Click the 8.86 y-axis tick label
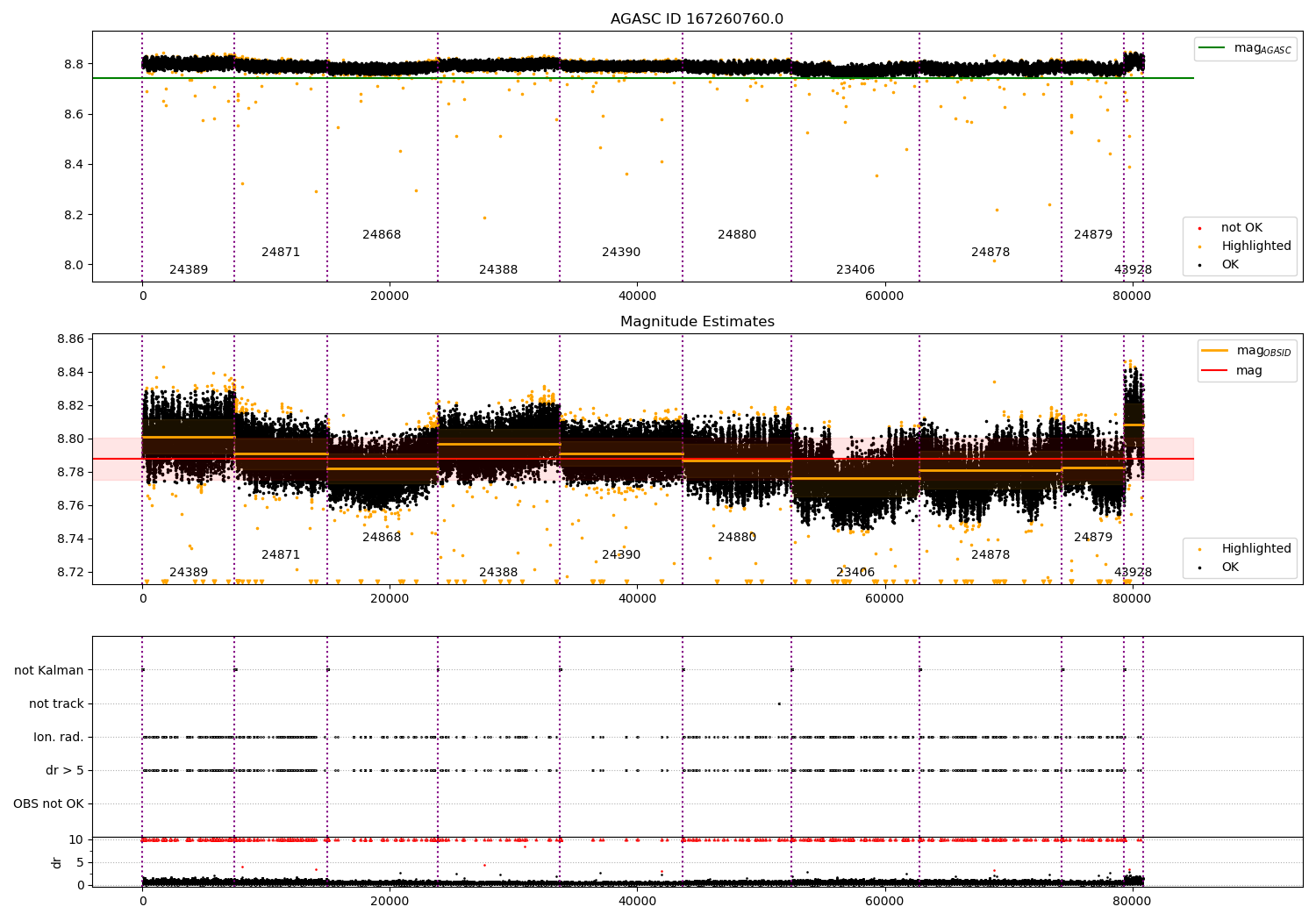The height and width of the screenshot is (921, 1316). click(70, 339)
